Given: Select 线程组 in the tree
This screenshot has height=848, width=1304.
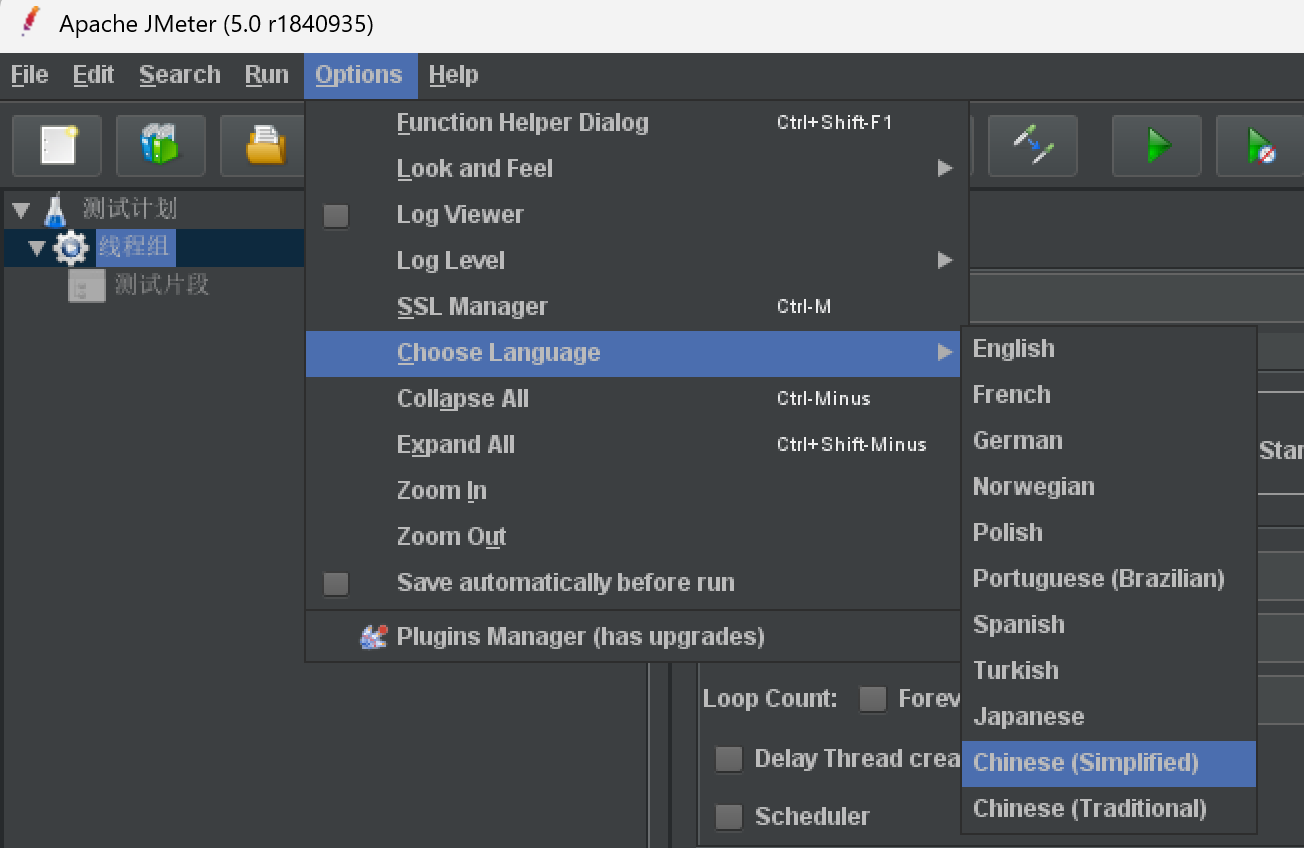Looking at the screenshot, I should coord(135,247).
